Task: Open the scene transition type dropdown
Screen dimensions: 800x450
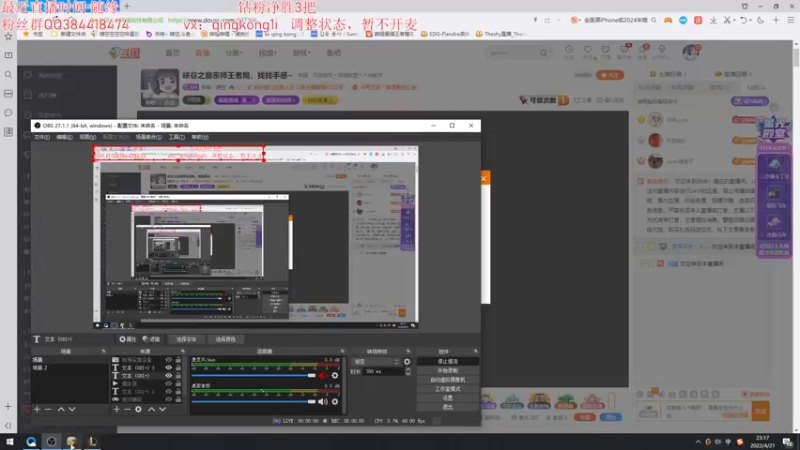Action: coord(376,362)
